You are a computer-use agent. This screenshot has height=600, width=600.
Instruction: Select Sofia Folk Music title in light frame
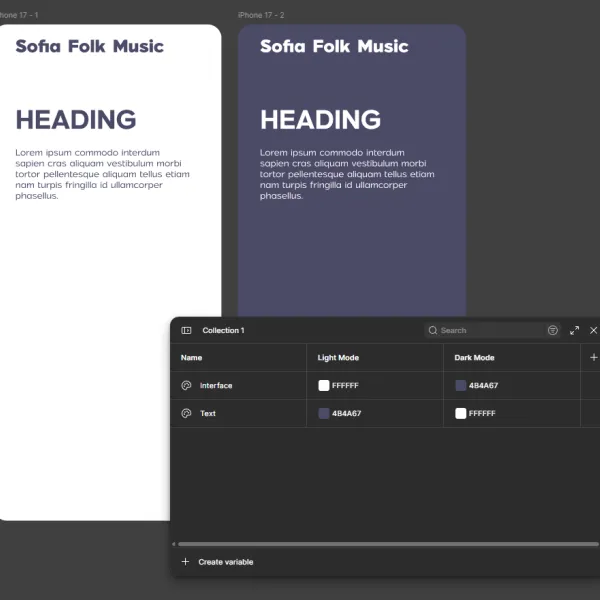(x=90, y=46)
